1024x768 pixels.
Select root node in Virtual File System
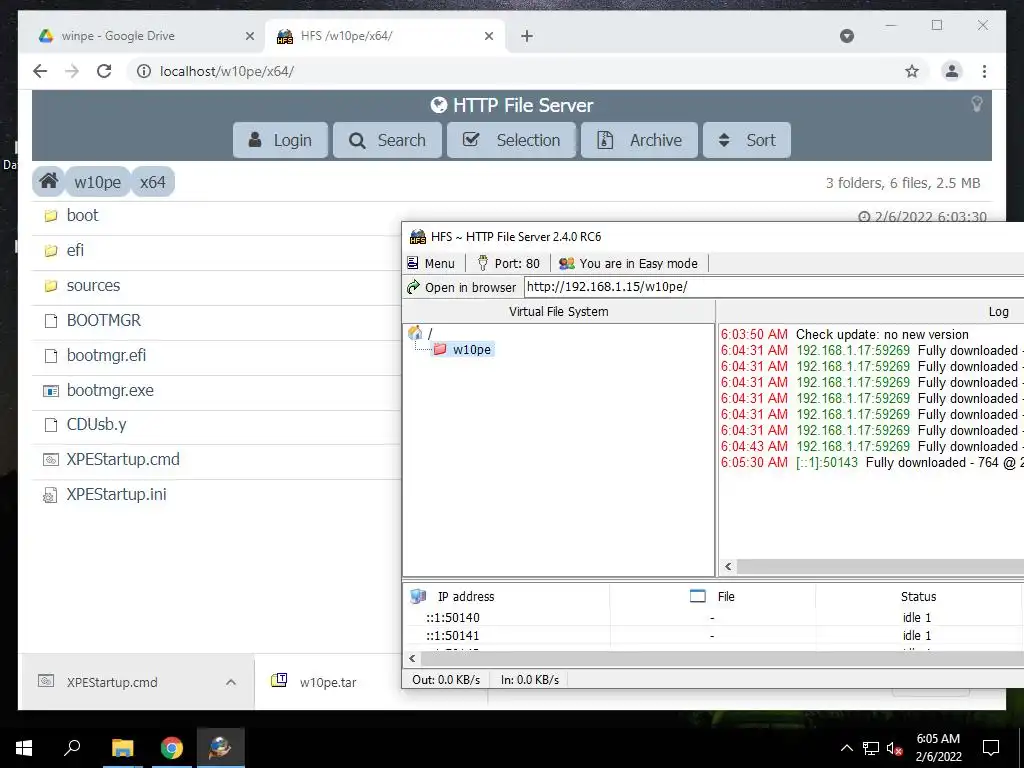click(x=421, y=333)
